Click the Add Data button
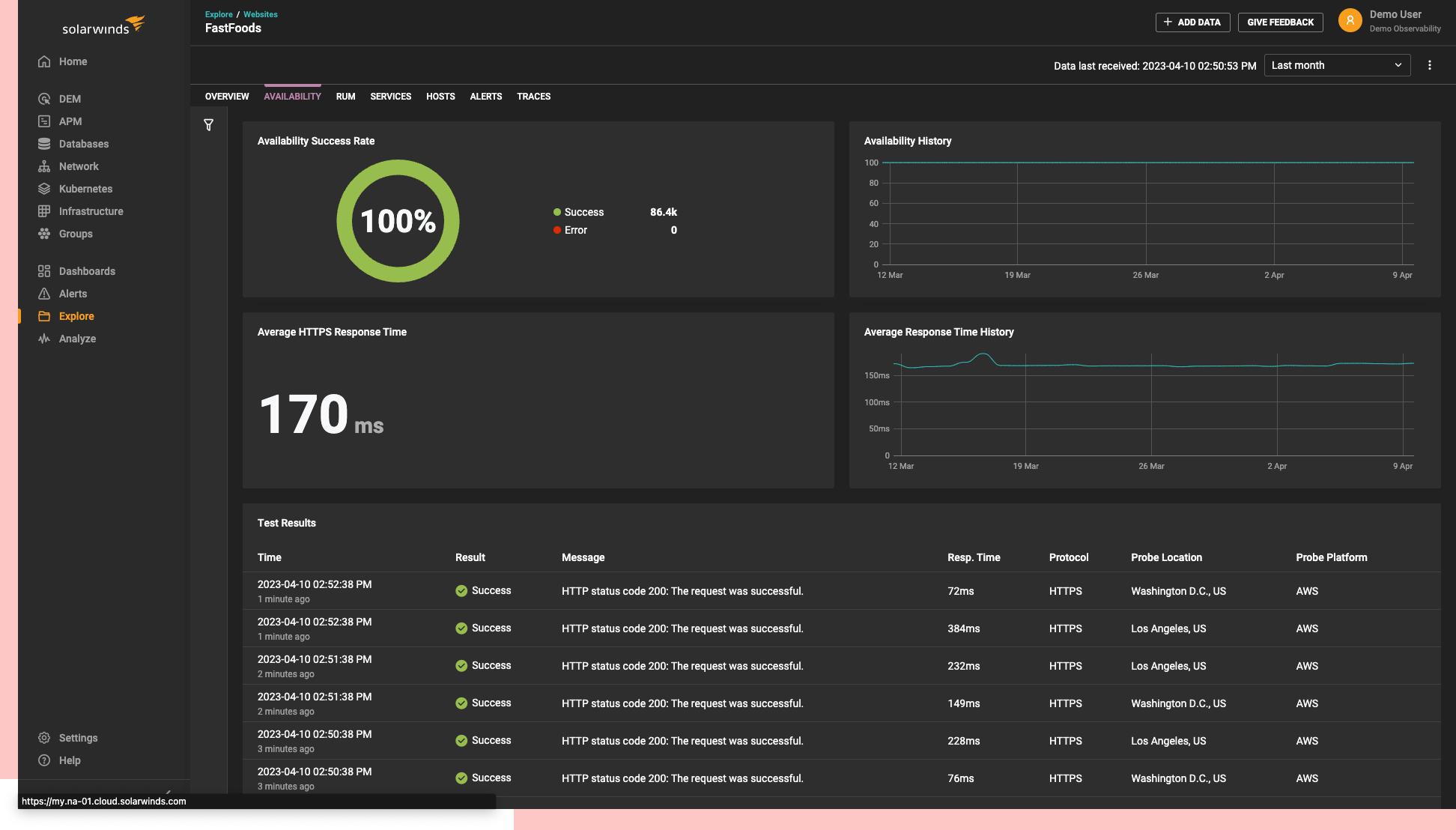Image resolution: width=1456 pixels, height=830 pixels. [1192, 22]
